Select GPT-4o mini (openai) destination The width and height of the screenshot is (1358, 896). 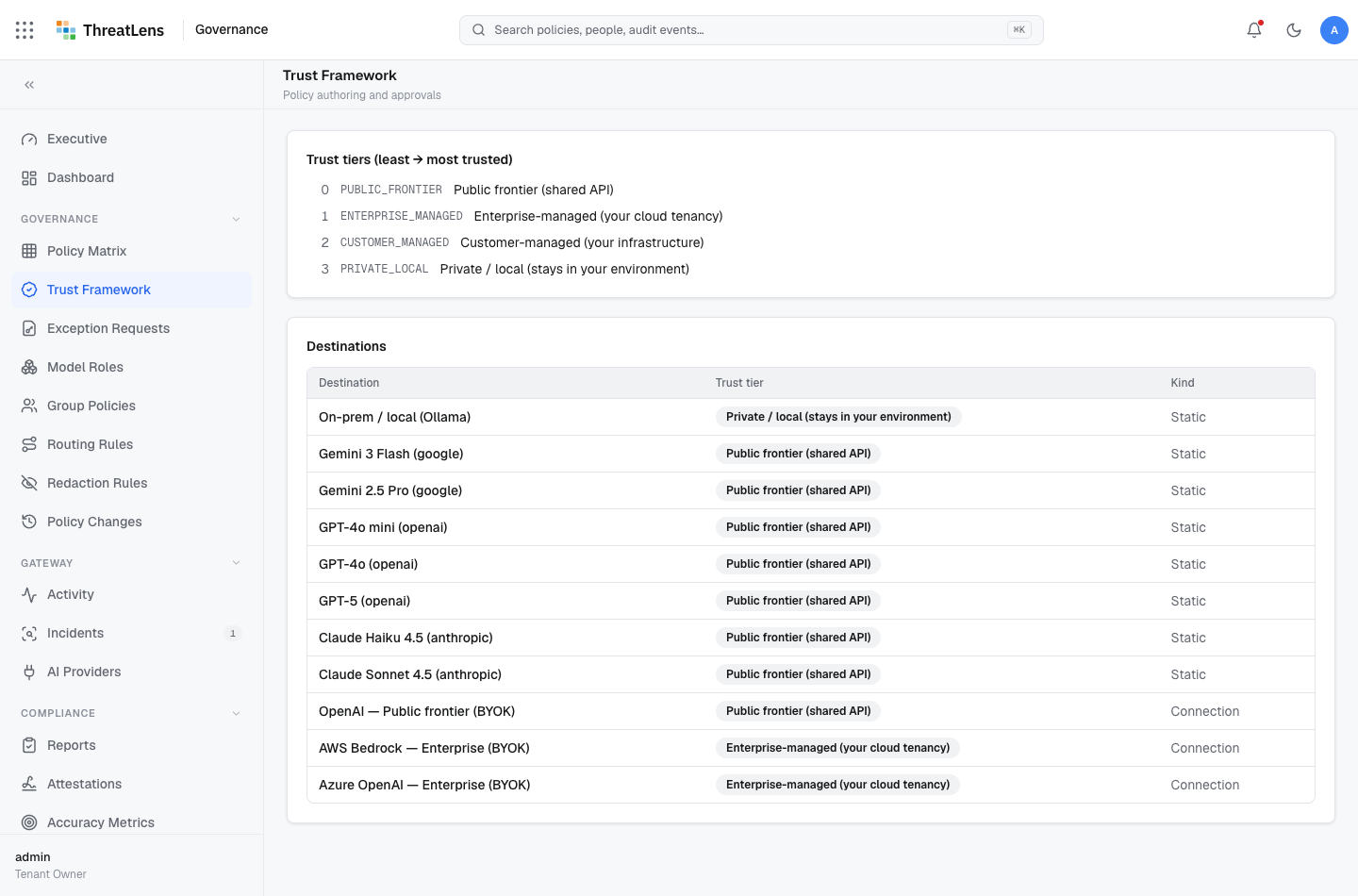click(x=811, y=527)
